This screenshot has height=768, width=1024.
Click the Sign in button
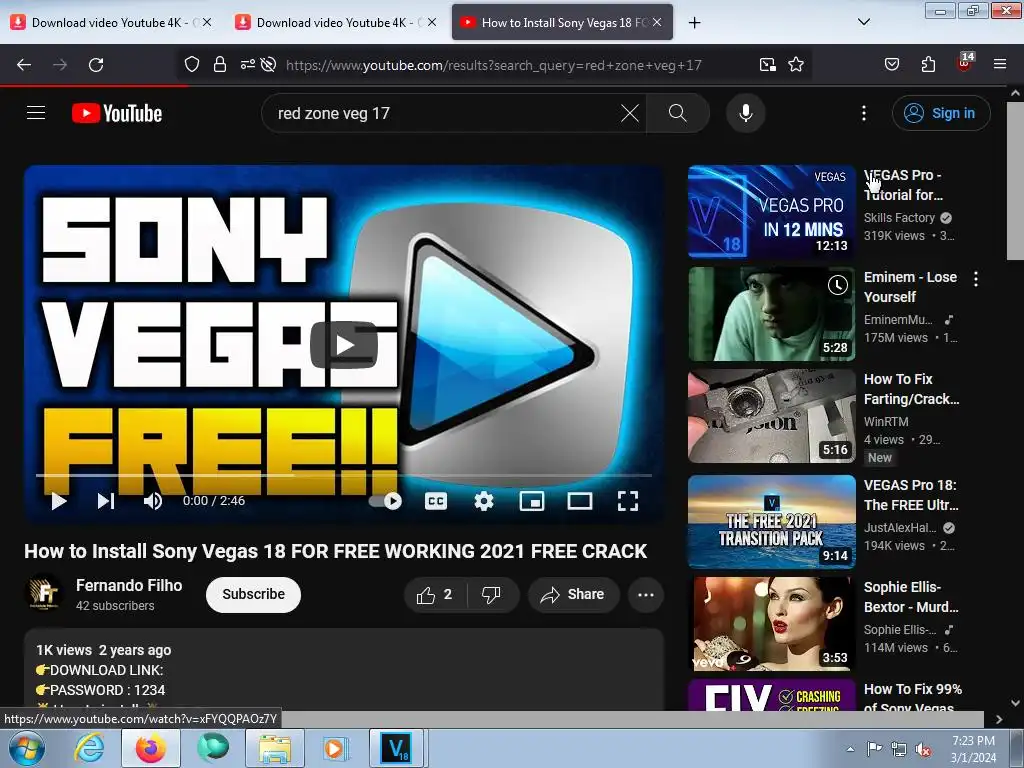(941, 113)
